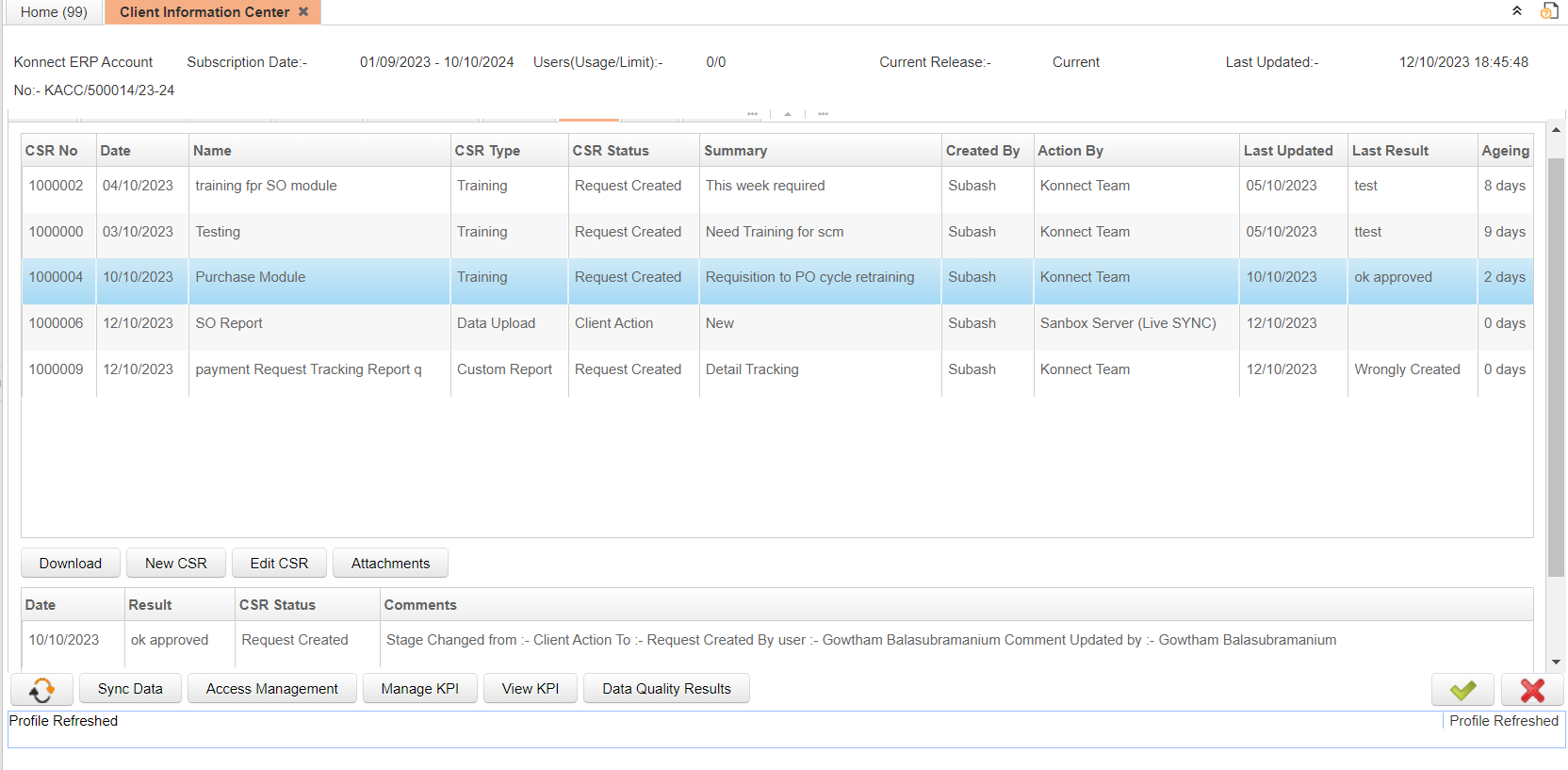Click the Download button
The height and width of the screenshot is (770, 1568).
(71, 564)
